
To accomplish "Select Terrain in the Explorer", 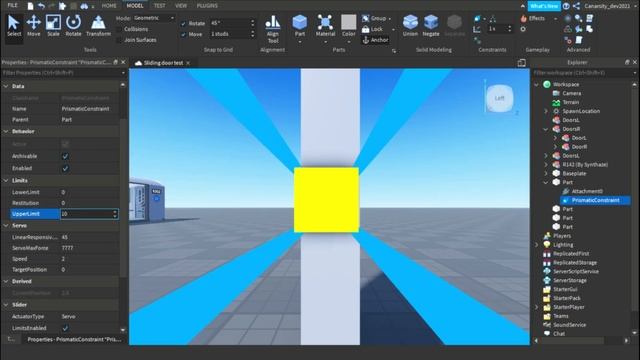I will pyautogui.click(x=571, y=102).
